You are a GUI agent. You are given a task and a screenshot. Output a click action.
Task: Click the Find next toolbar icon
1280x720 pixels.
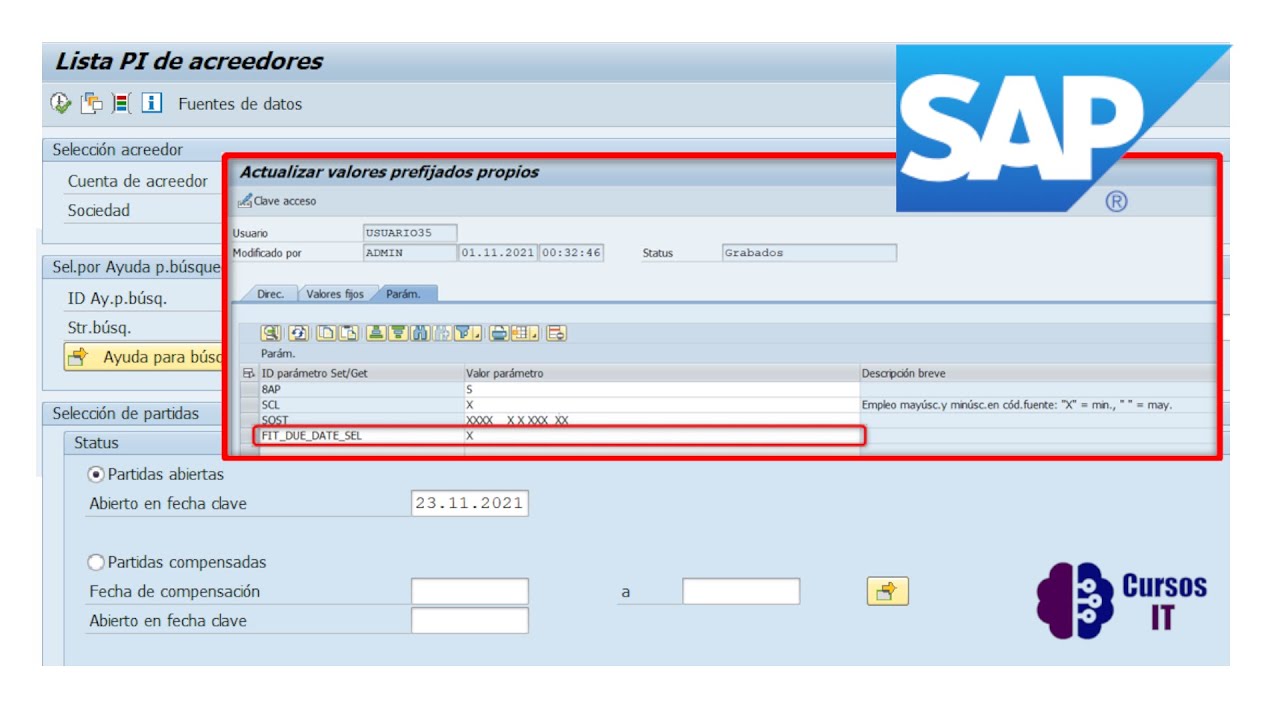click(x=442, y=333)
